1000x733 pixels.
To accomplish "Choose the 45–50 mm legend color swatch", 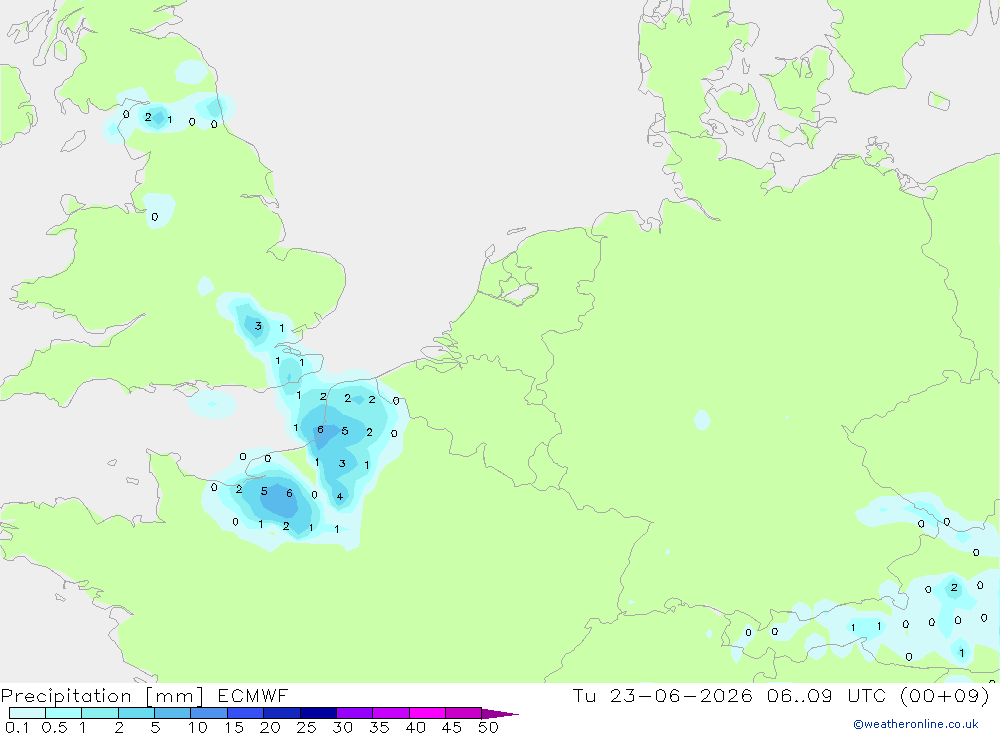I will coord(464,713).
